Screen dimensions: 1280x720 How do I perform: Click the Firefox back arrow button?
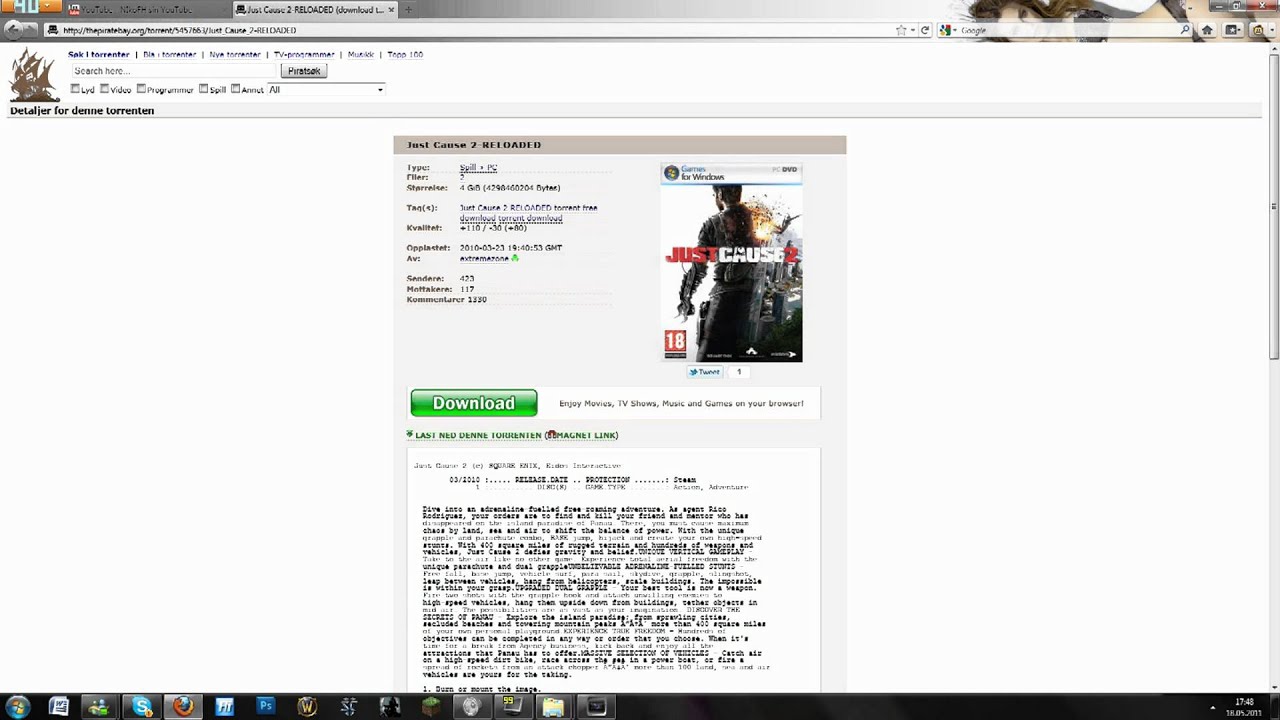click(13, 30)
